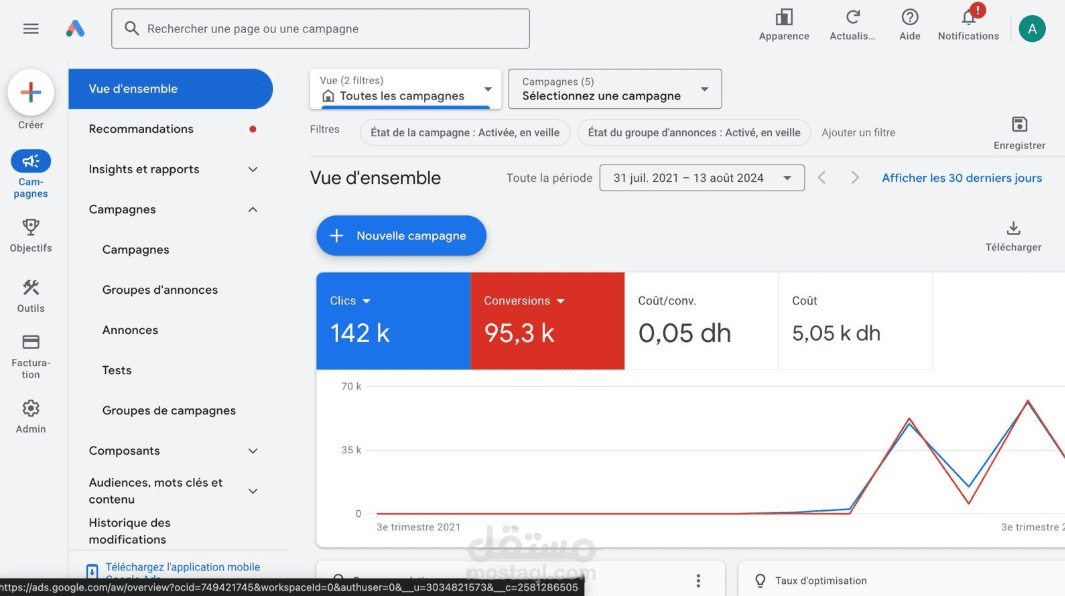This screenshot has width=1065, height=596.
Task: Expand Audiences, mots clés et contenu
Action: coord(253,491)
